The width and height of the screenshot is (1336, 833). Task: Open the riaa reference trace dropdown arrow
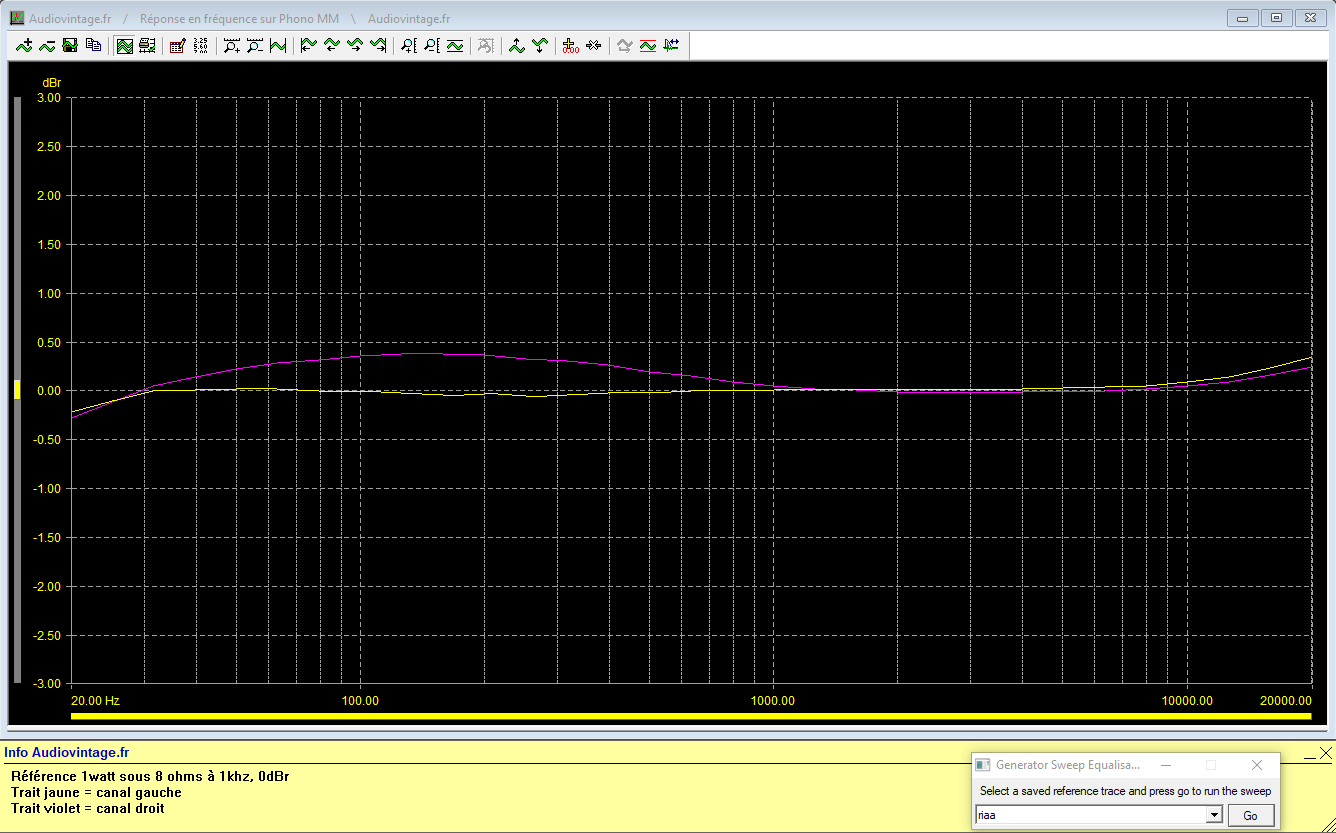pyautogui.click(x=1215, y=815)
